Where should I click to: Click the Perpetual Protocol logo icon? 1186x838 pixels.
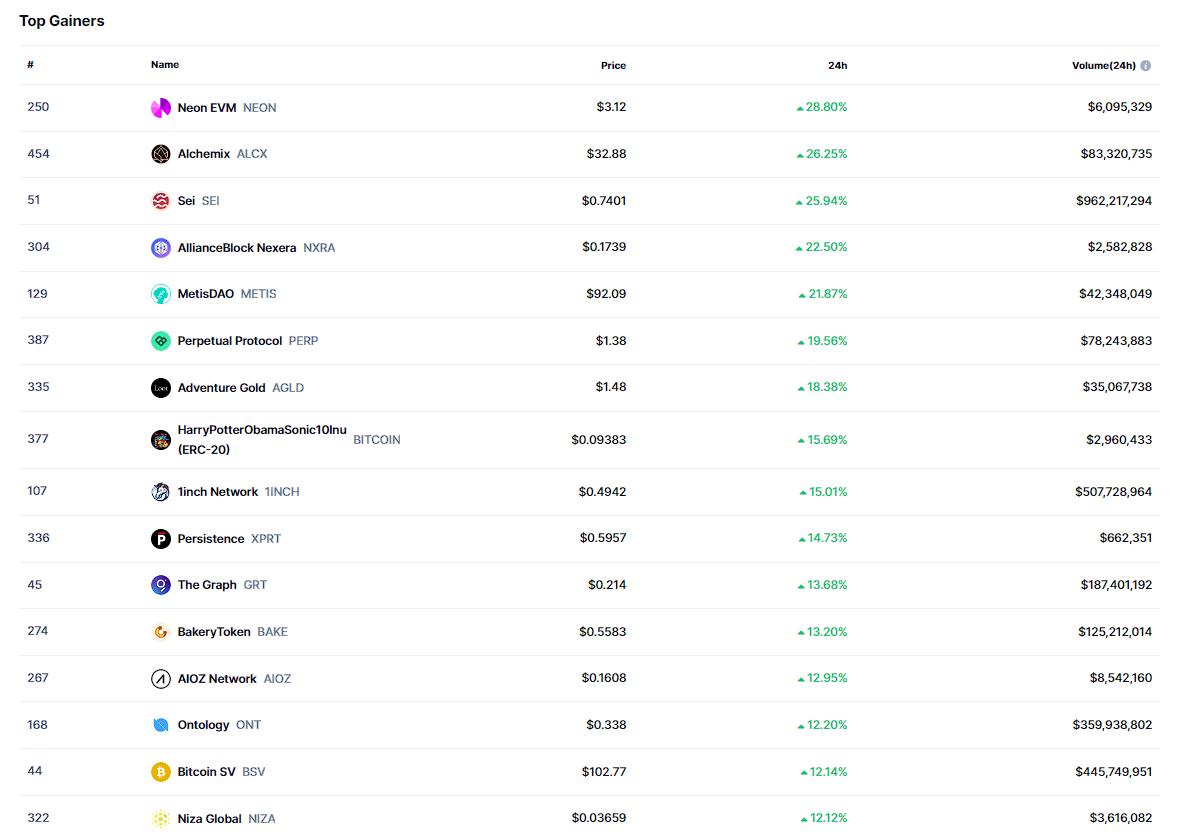161,341
